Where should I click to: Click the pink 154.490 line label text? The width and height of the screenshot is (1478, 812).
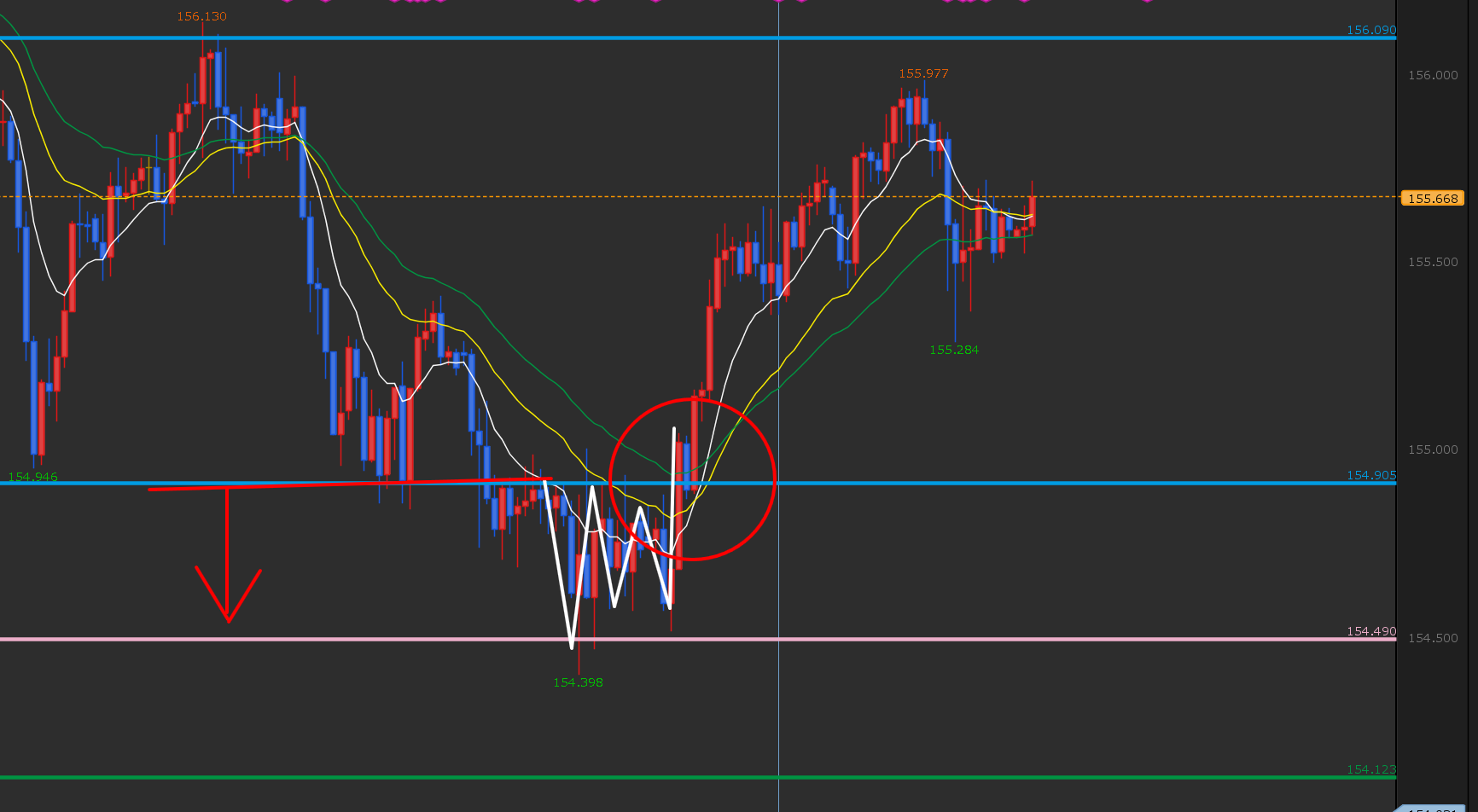coord(1371,631)
